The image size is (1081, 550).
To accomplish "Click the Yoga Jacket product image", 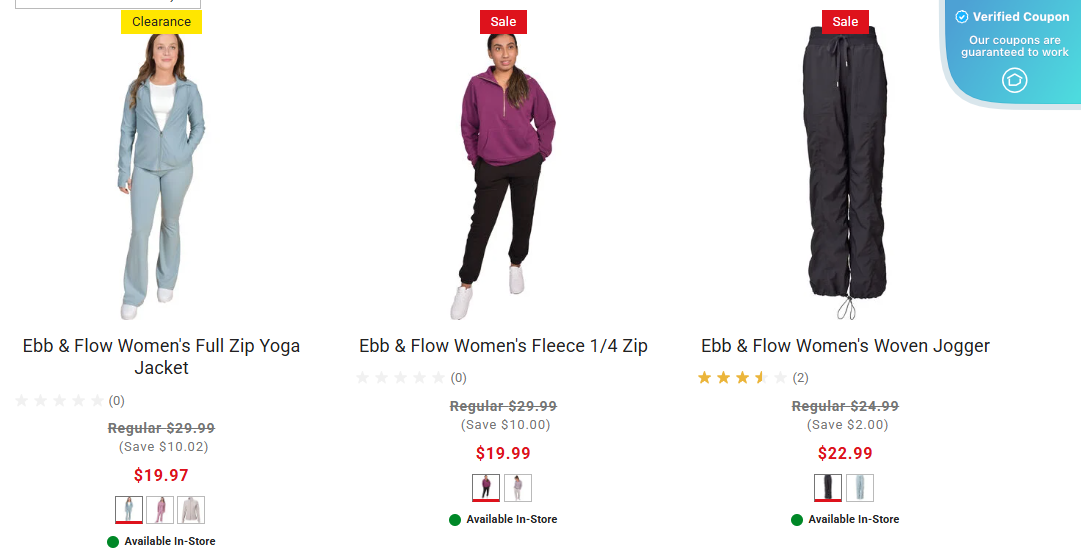I will tap(161, 176).
